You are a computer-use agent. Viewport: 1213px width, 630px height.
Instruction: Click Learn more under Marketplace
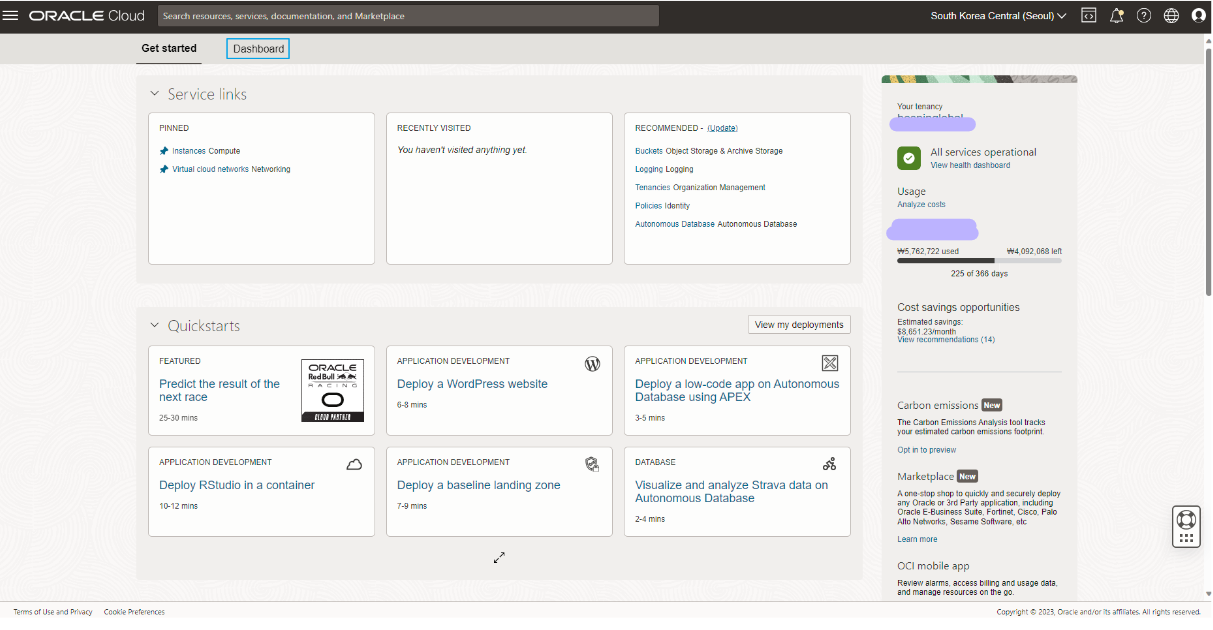point(917,539)
